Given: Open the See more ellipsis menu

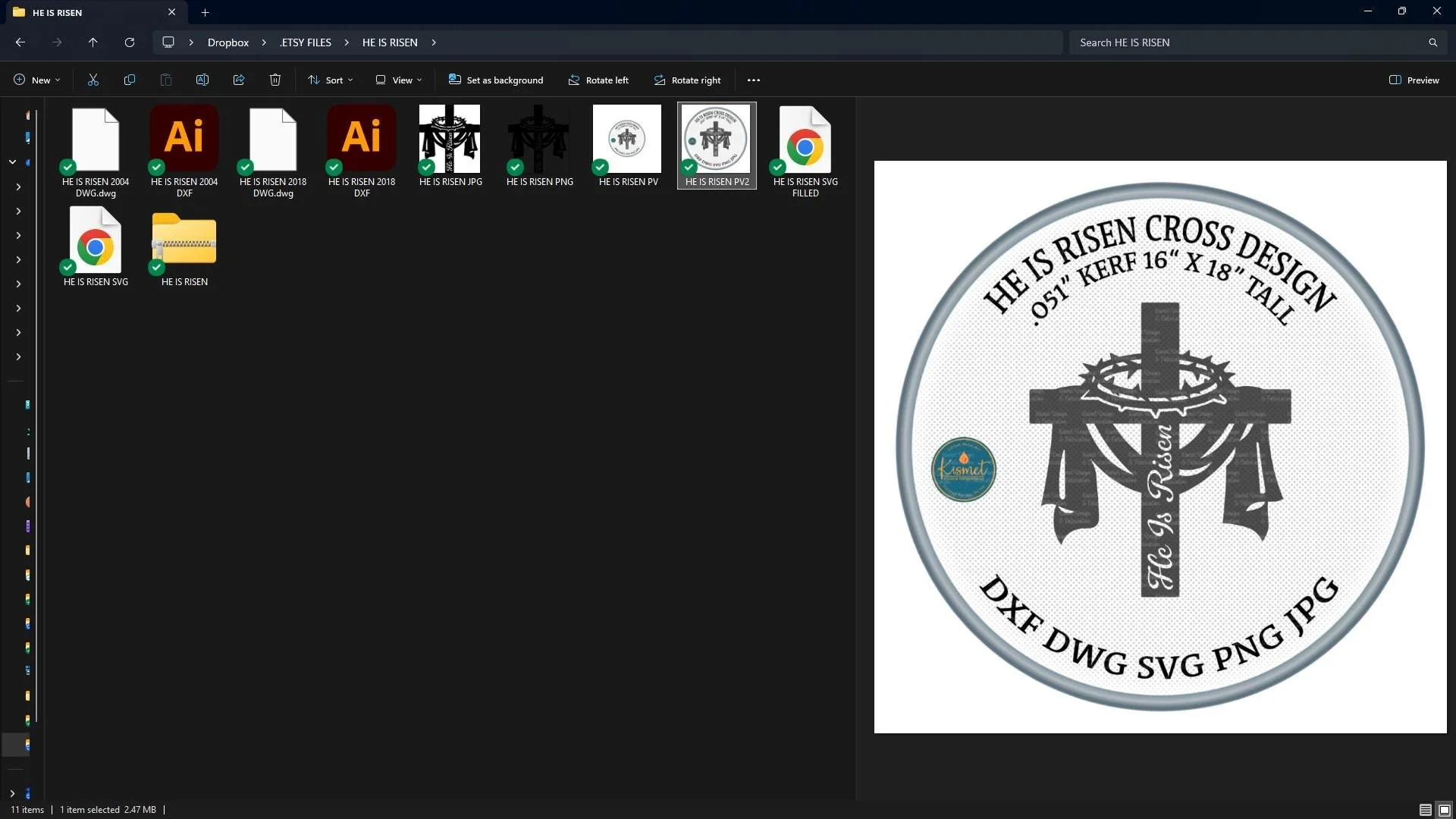Looking at the screenshot, I should coord(753,80).
